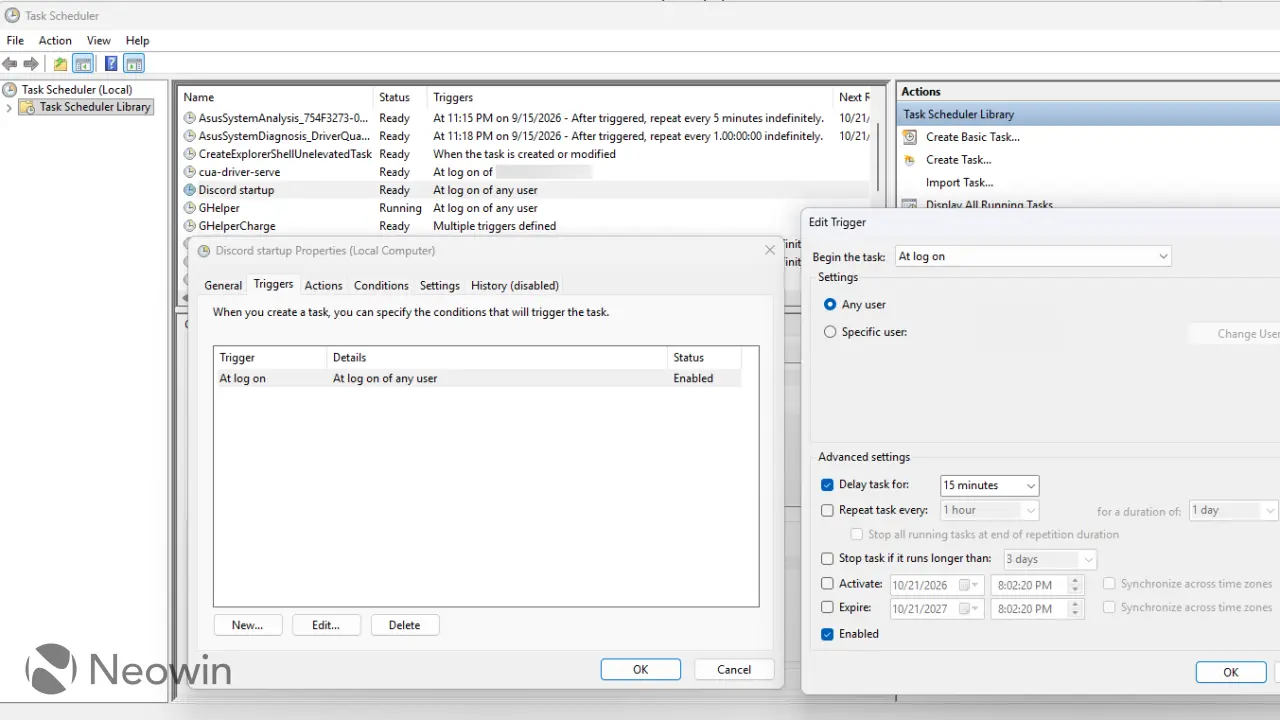Uncheck the Enabled checkbox in Edit Trigger
The height and width of the screenshot is (720, 1280).
[827, 634]
